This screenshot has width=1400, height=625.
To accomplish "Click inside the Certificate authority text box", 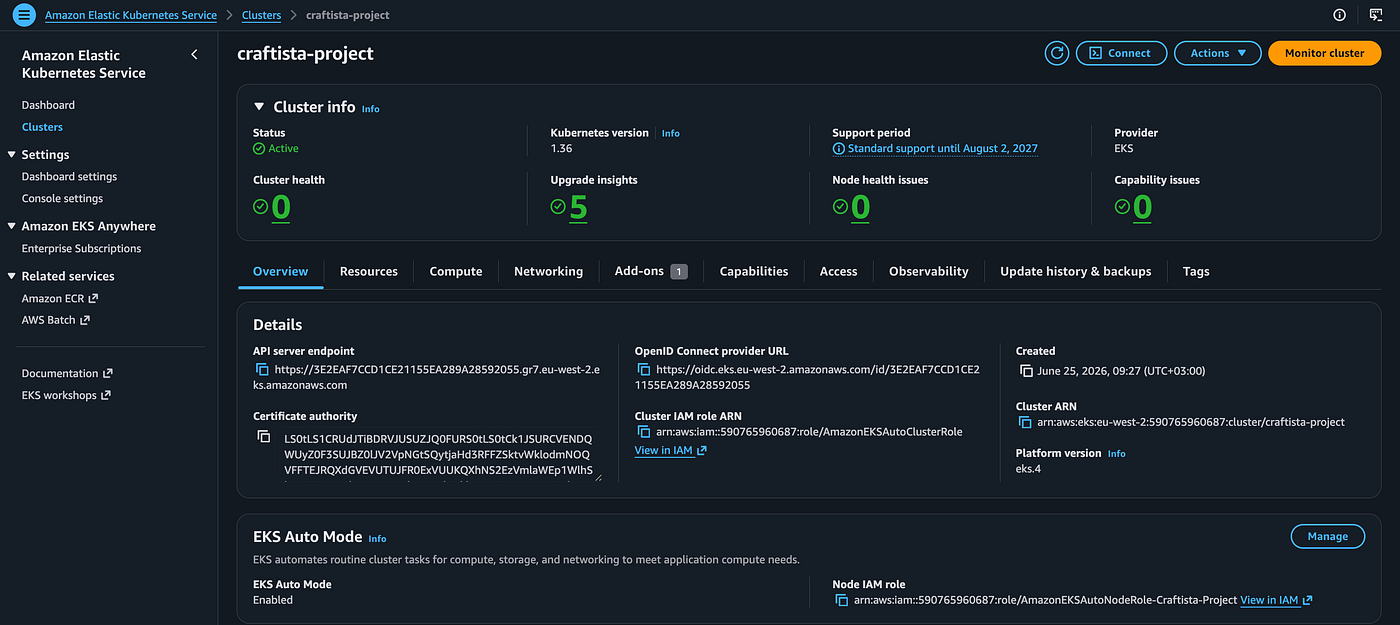I will [x=442, y=455].
